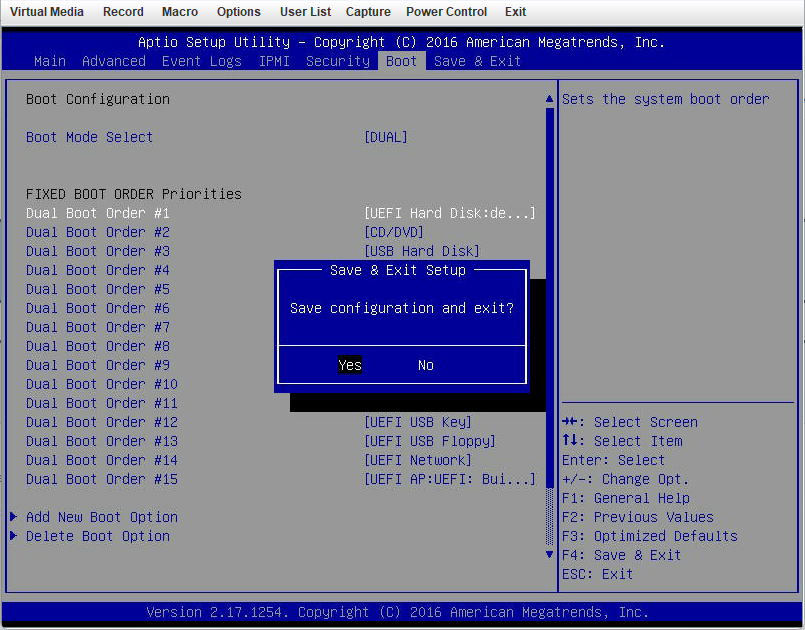Choose No in Save & Exit dialog

pos(426,365)
